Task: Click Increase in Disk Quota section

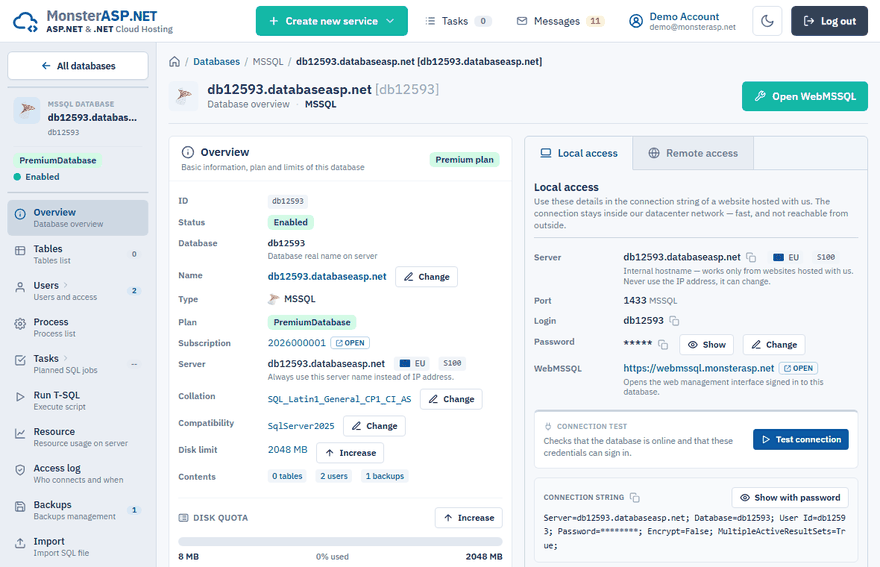Action: point(469,518)
